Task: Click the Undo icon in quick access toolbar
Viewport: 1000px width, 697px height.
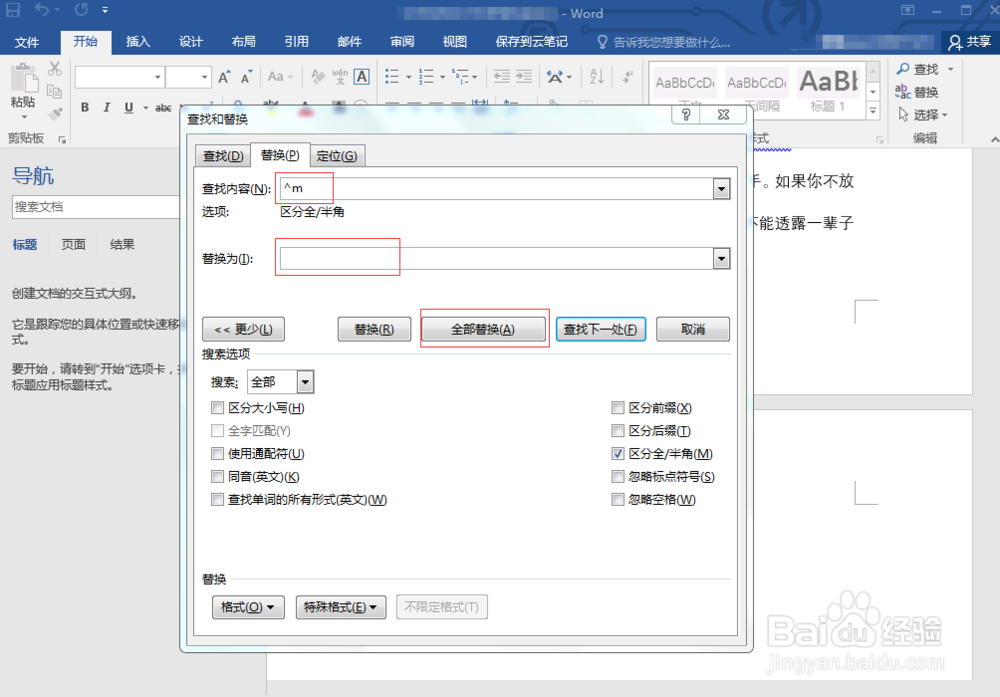Action: (41, 11)
